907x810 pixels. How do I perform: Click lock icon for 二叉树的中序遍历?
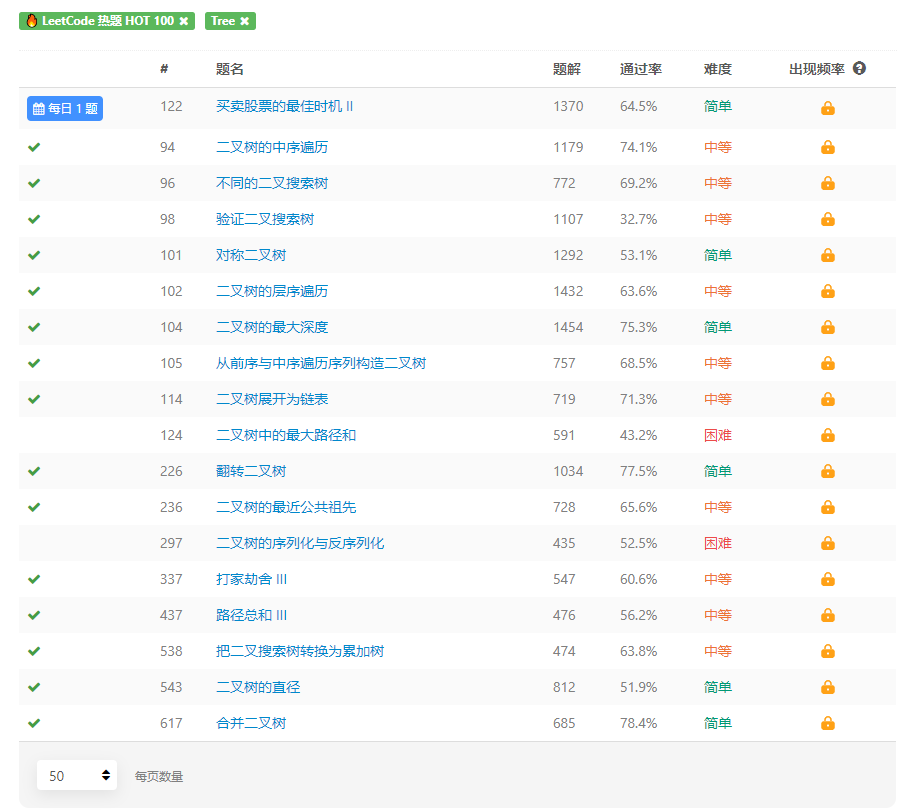828,148
